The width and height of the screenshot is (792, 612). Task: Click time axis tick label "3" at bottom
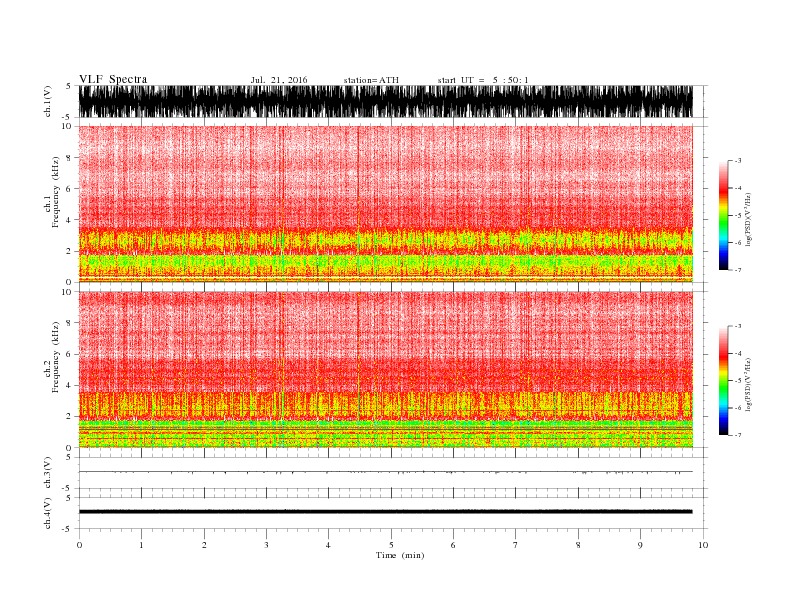[x=266, y=545]
